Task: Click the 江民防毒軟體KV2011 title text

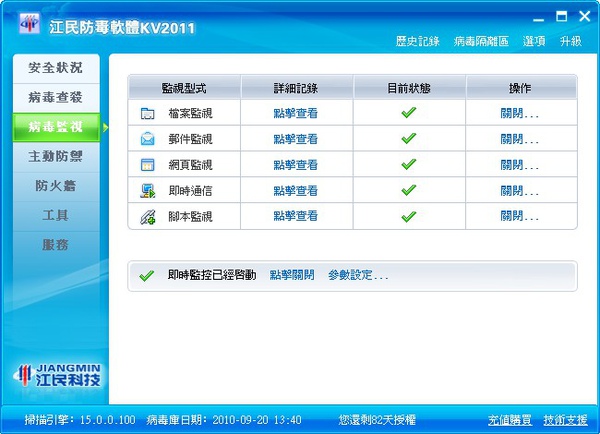Action: 122,28
